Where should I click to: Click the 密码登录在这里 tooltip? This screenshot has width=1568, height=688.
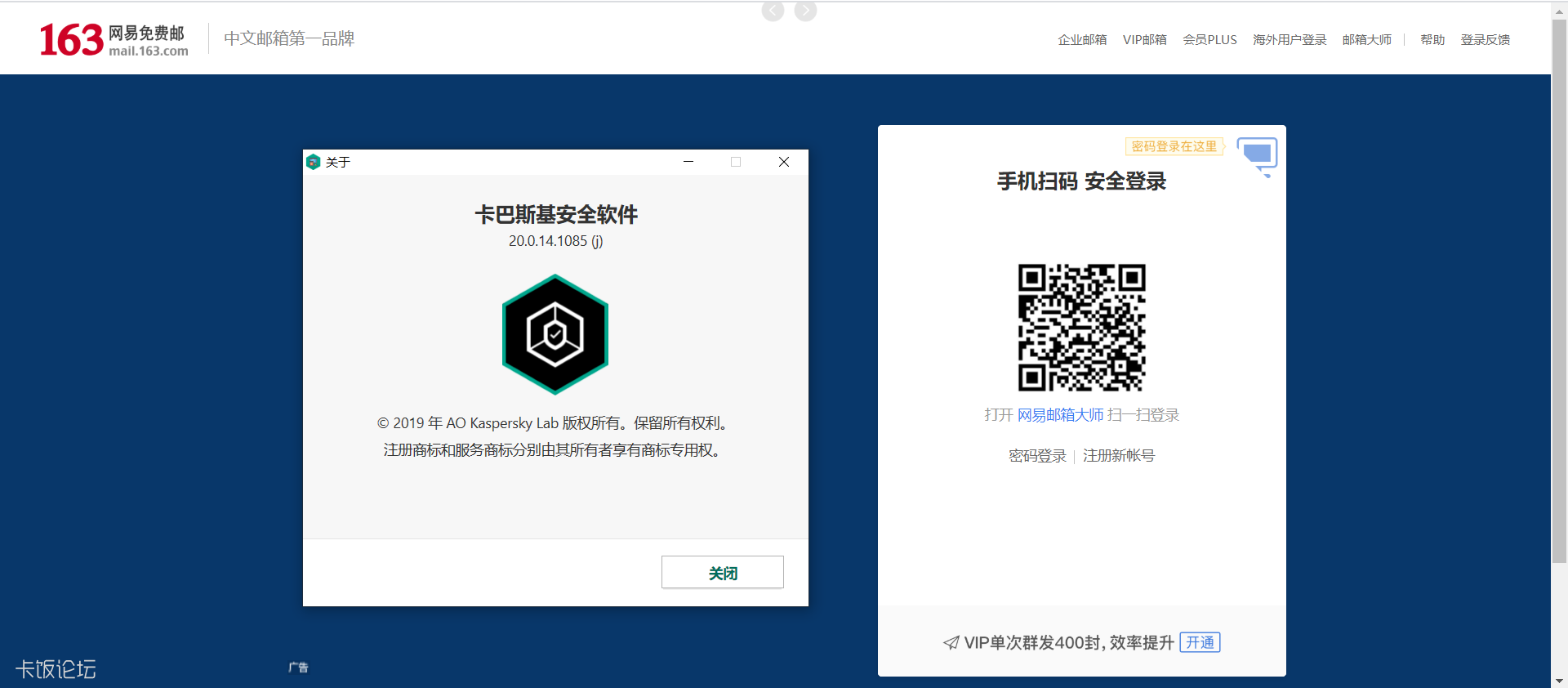click(x=1174, y=146)
